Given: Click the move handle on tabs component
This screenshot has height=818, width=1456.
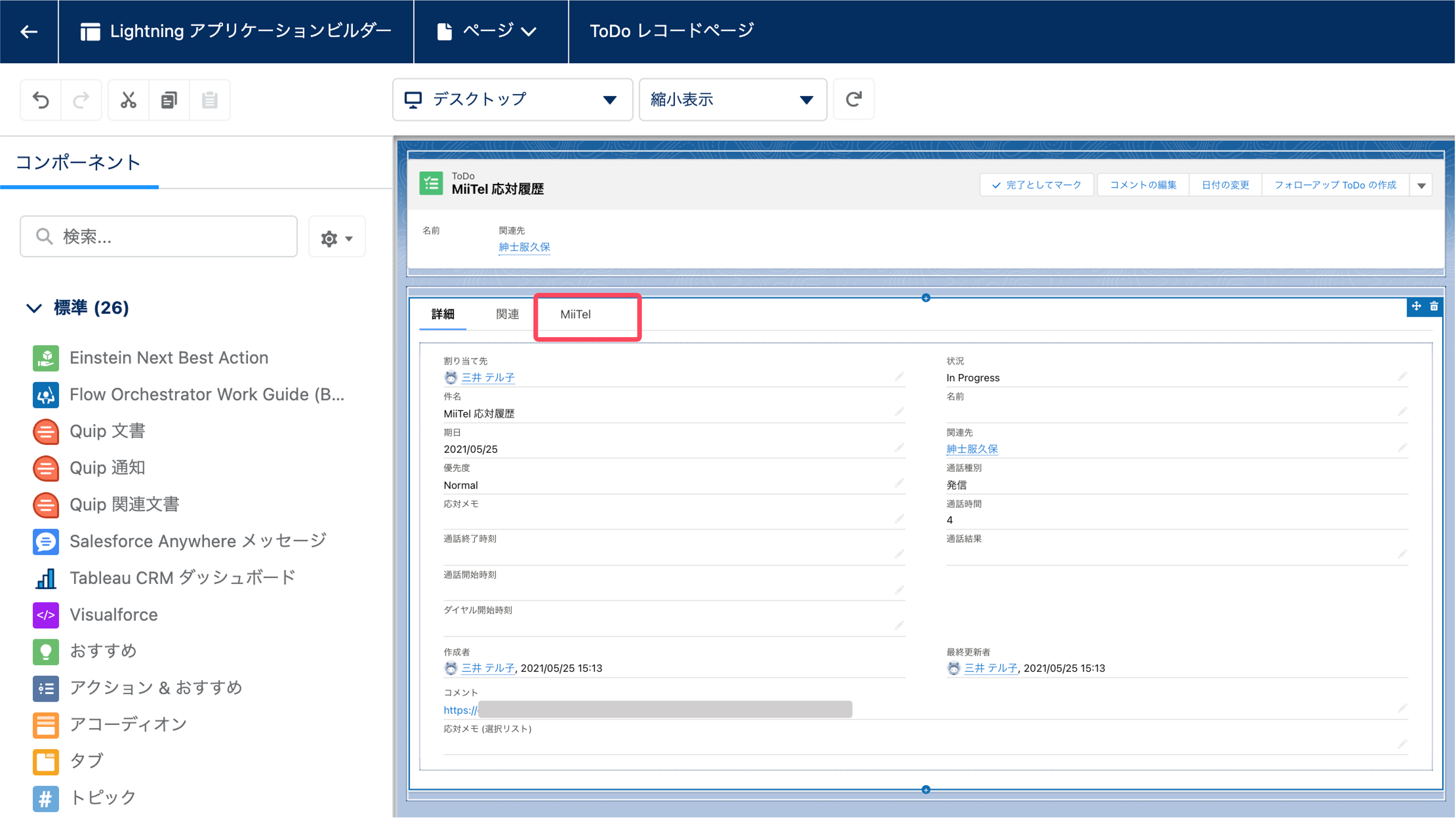Looking at the screenshot, I should [x=1416, y=306].
